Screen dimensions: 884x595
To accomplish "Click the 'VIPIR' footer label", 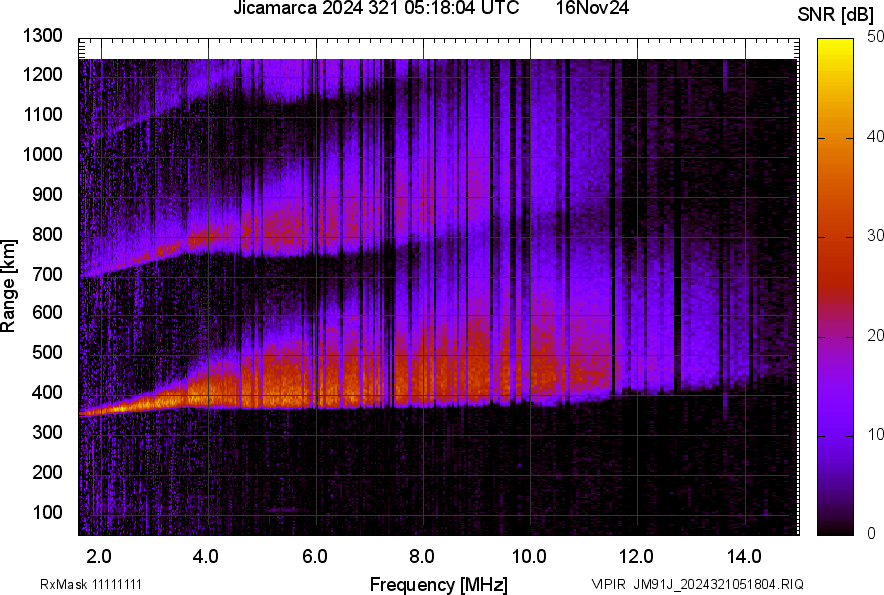I will click(608, 584).
